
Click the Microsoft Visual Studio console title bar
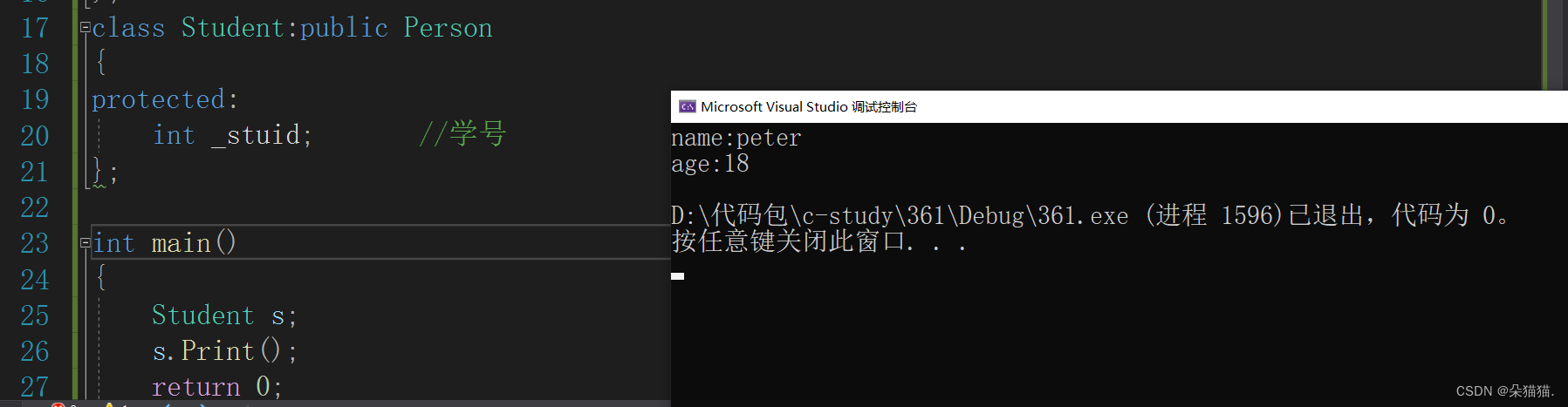click(1047, 106)
